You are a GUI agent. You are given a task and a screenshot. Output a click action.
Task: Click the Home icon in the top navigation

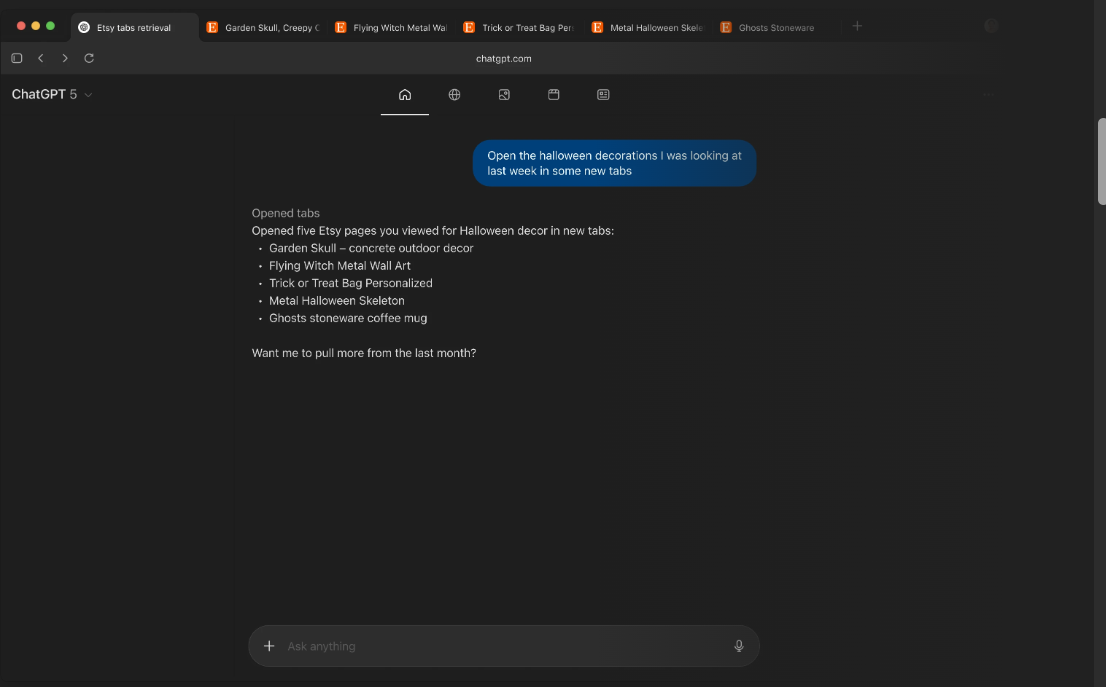tap(405, 95)
